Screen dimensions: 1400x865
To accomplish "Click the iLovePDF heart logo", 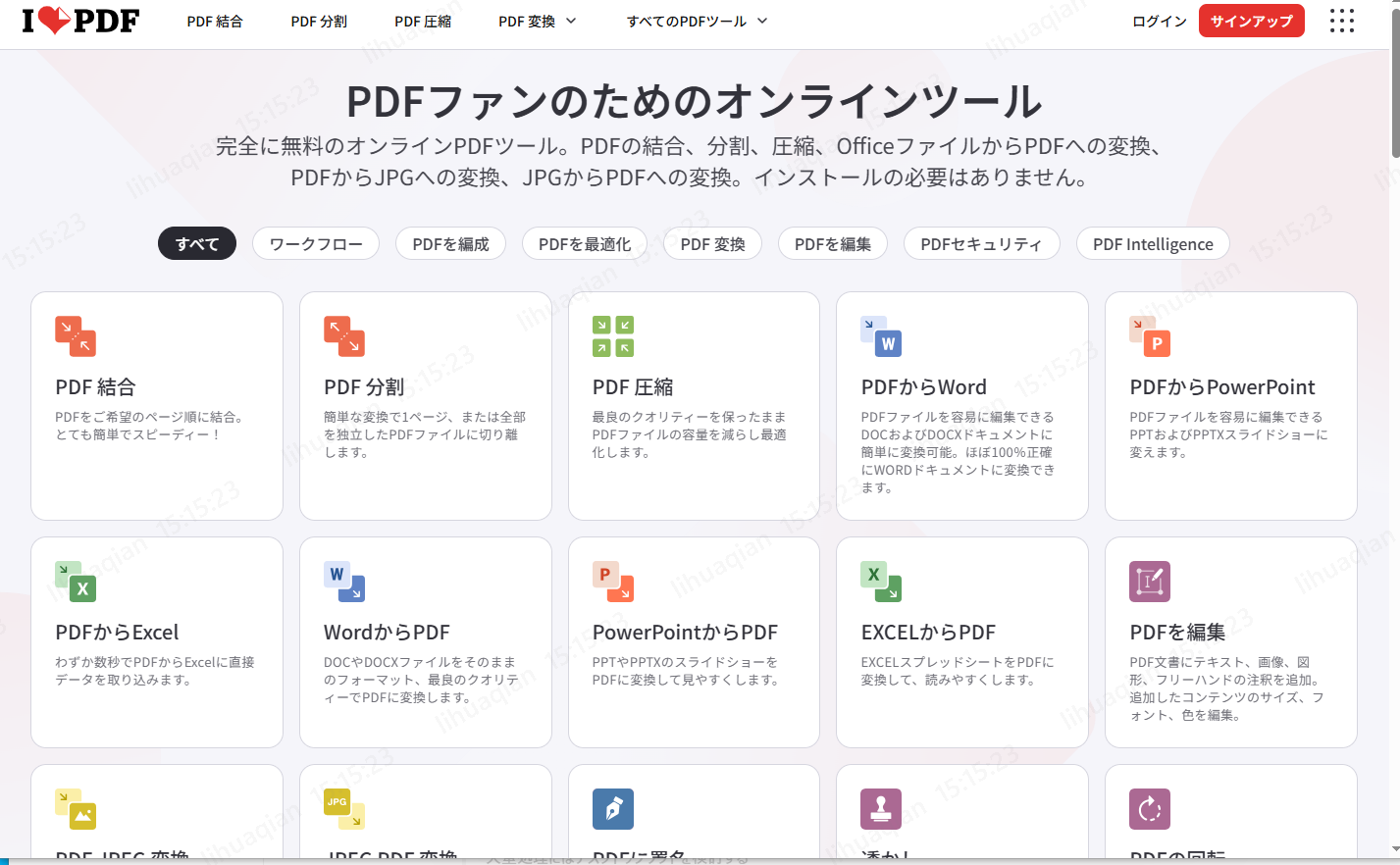I will pos(80,21).
